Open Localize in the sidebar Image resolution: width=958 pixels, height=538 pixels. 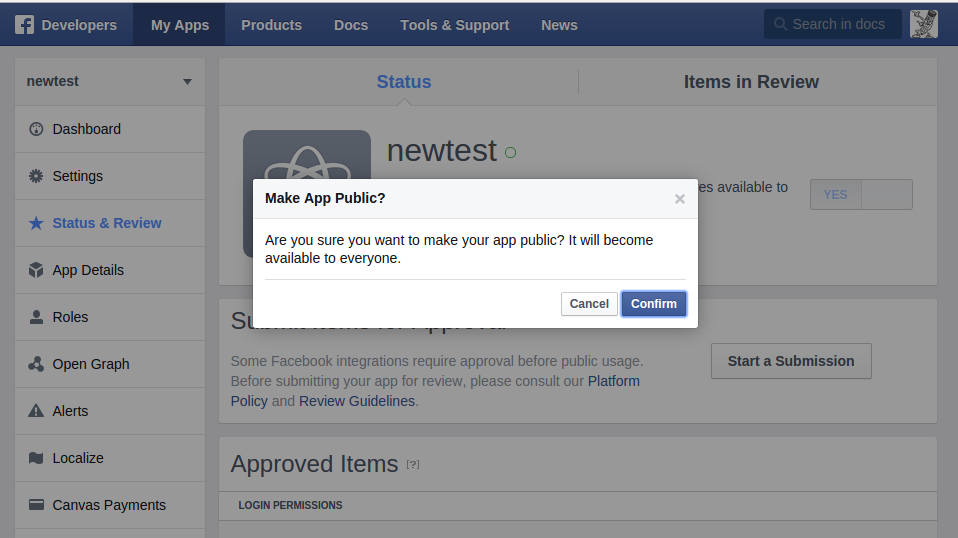(110, 458)
